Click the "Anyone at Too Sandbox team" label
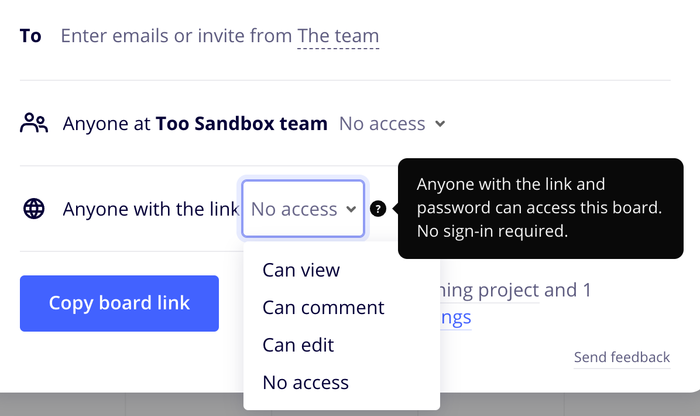The image size is (700, 416). pyautogui.click(x=195, y=124)
